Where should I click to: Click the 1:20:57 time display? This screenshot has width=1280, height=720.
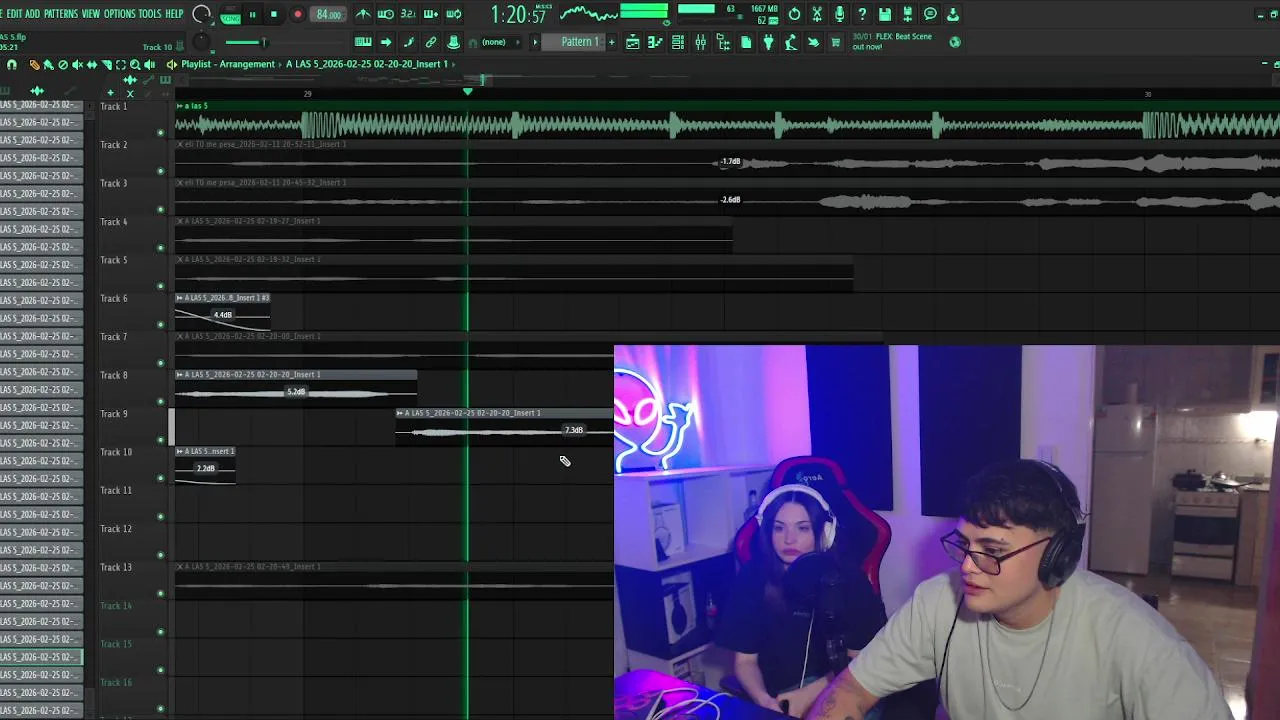518,15
